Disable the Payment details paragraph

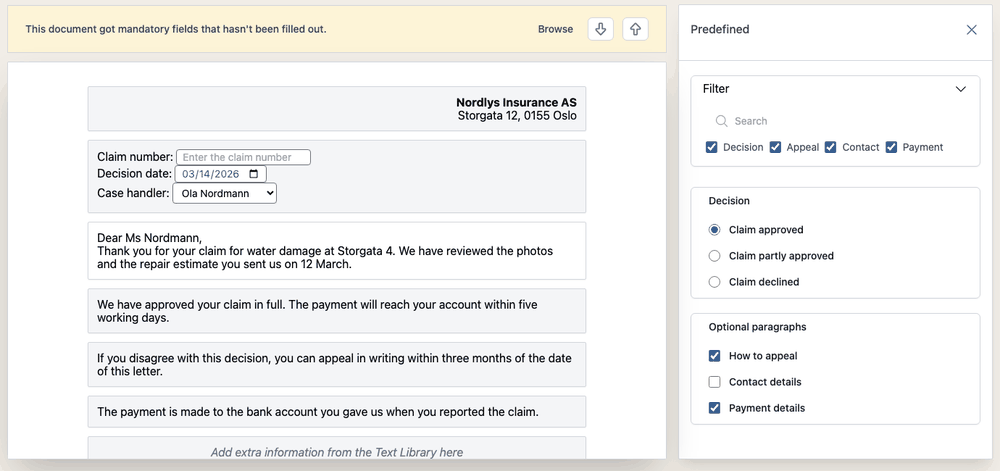[715, 408]
